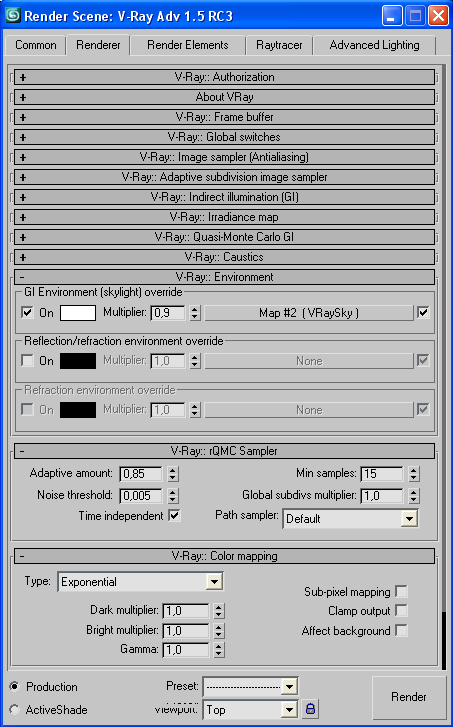Click the Min samples field 15
Image resolution: width=453 pixels, height=727 pixels.
coord(382,474)
